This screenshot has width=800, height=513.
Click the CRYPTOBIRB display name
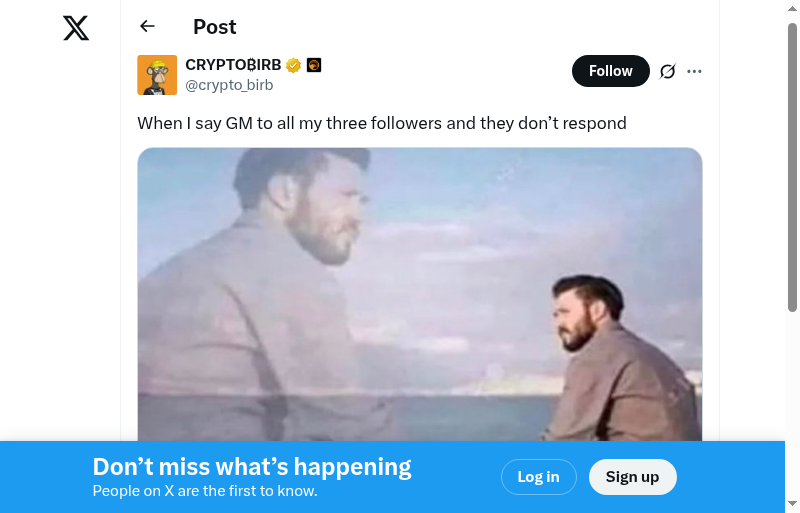coord(233,65)
